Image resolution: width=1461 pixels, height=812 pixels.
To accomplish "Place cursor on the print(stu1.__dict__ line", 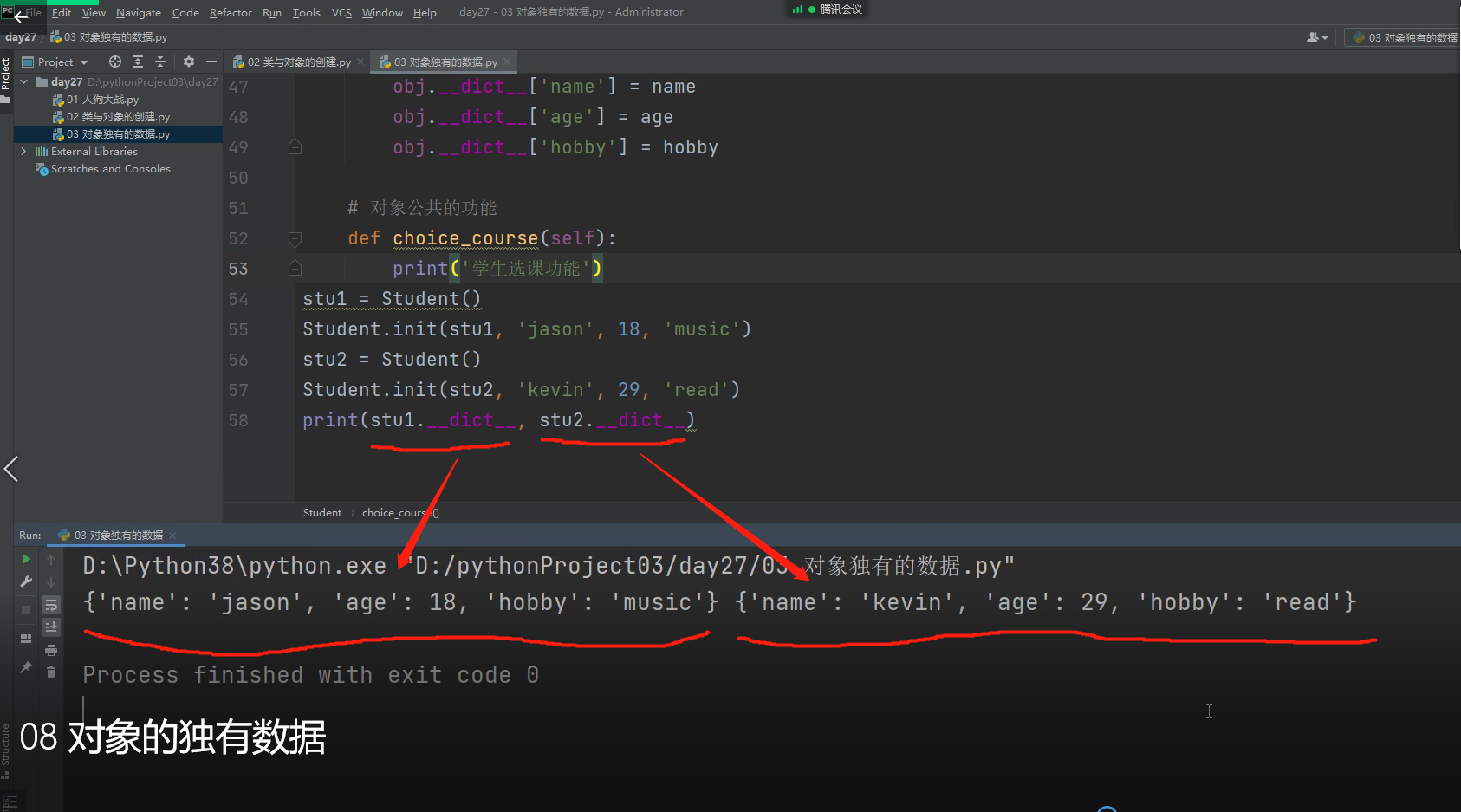I will click(498, 420).
